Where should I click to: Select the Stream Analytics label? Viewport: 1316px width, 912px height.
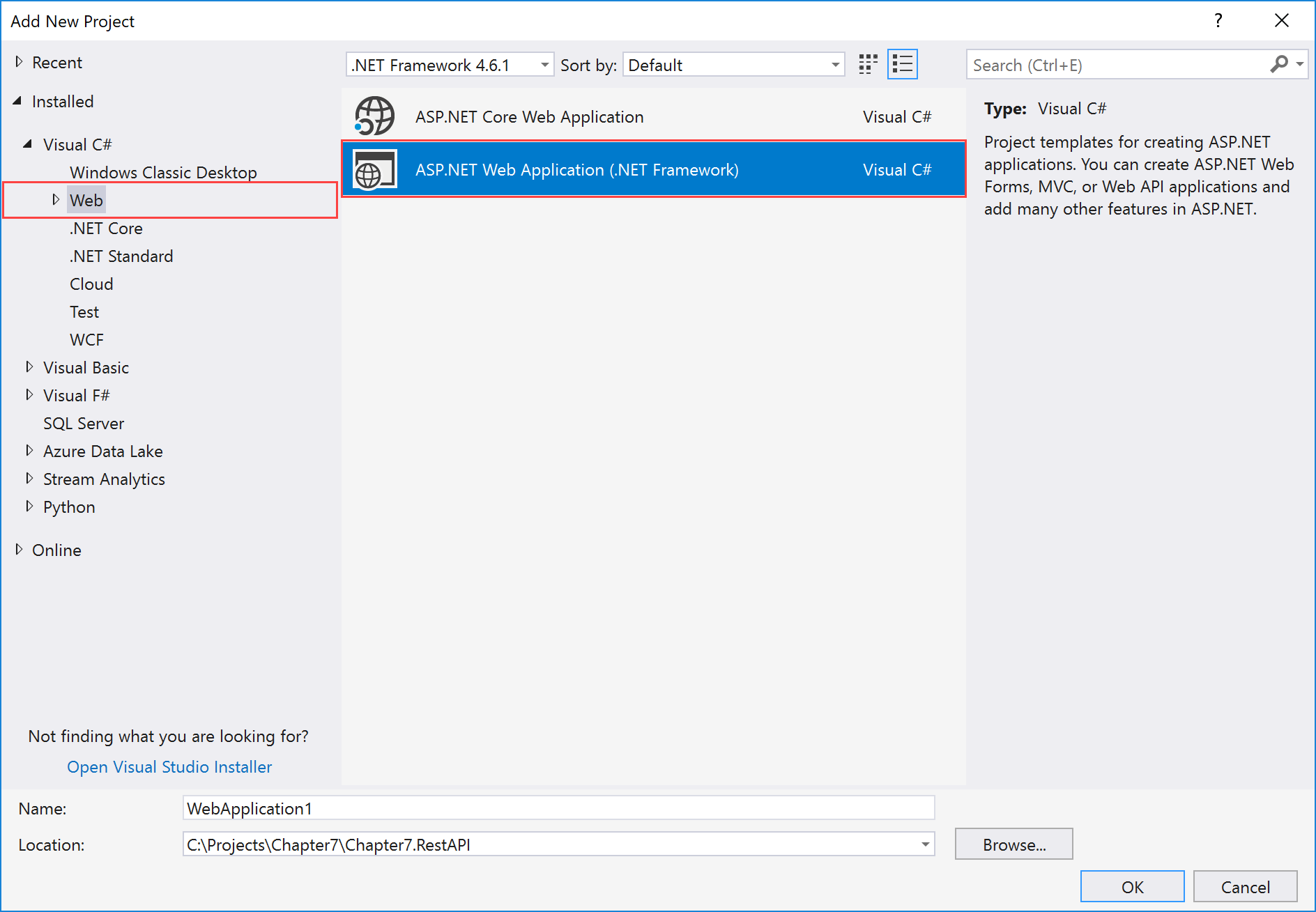coord(104,479)
